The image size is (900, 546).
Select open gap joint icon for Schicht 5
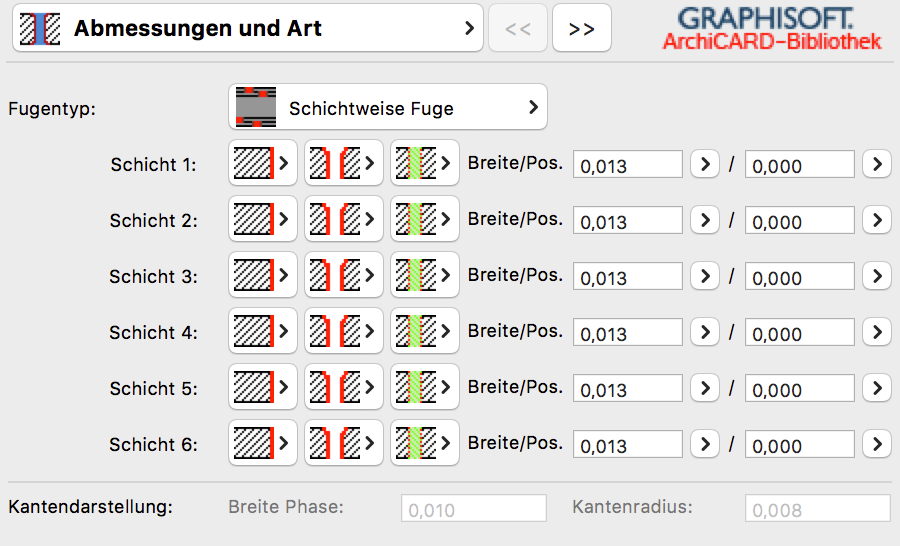pos(343,387)
